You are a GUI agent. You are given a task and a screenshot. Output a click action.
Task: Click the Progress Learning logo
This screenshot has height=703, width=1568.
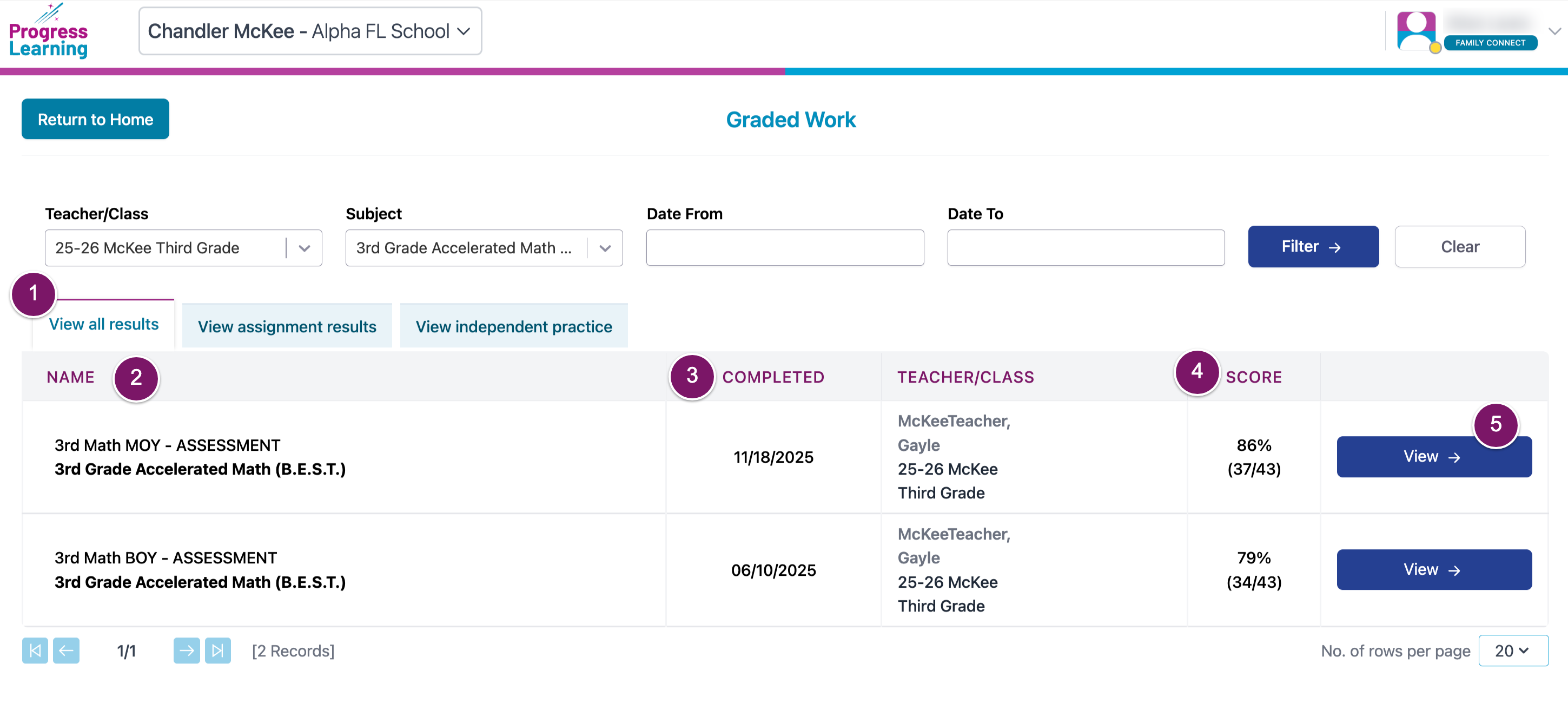point(48,32)
